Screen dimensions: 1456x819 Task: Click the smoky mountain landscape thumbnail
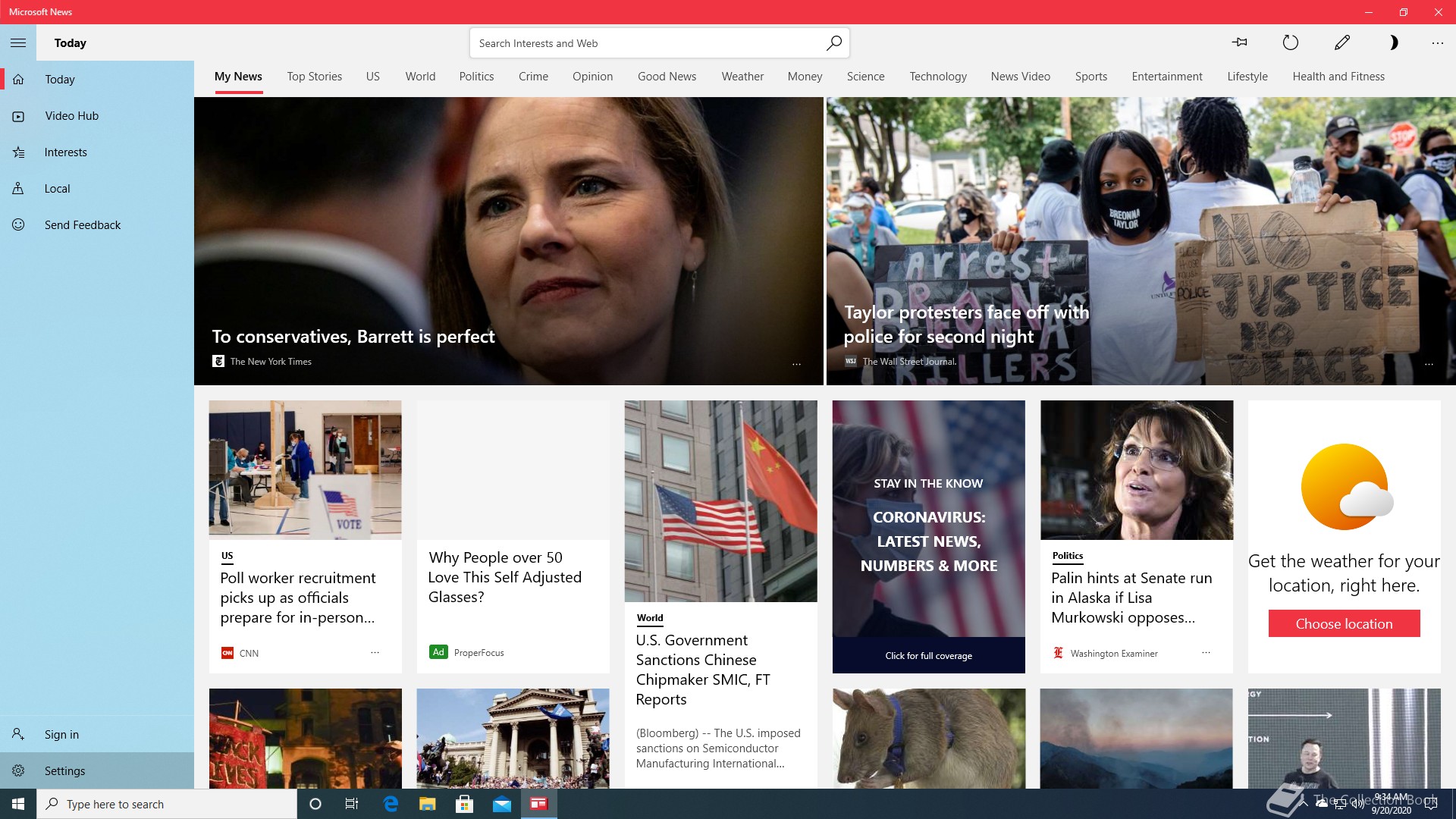[x=1136, y=739]
